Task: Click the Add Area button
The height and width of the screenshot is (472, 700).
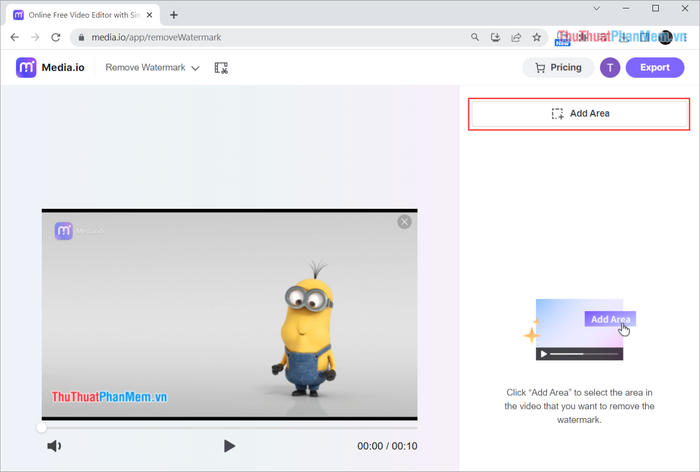Action: coord(579,114)
